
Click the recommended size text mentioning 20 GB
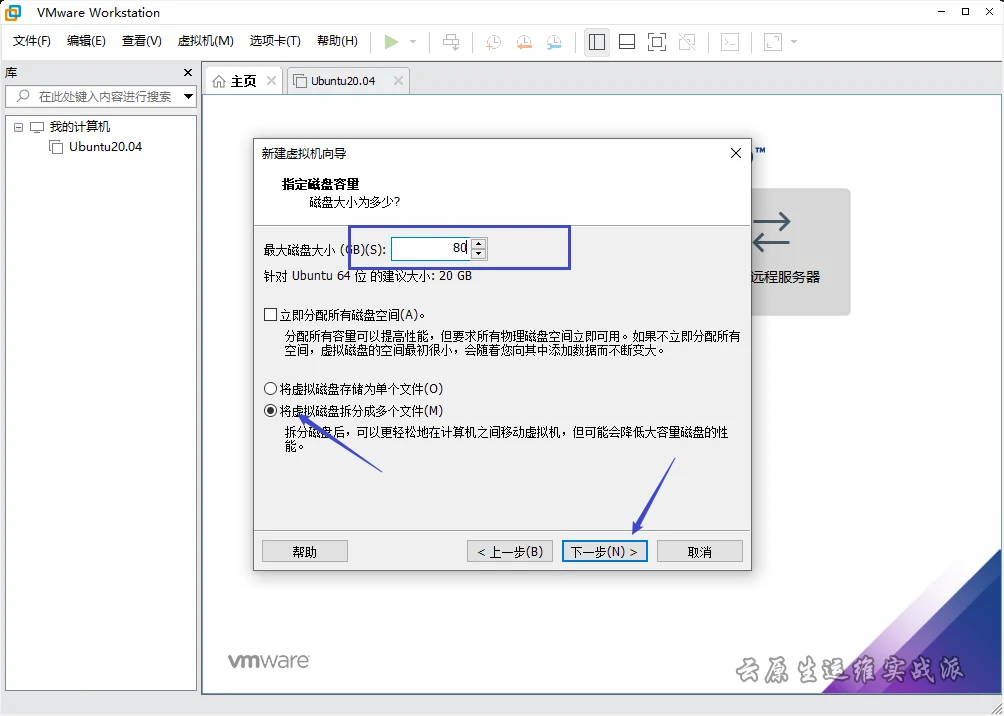368,277
